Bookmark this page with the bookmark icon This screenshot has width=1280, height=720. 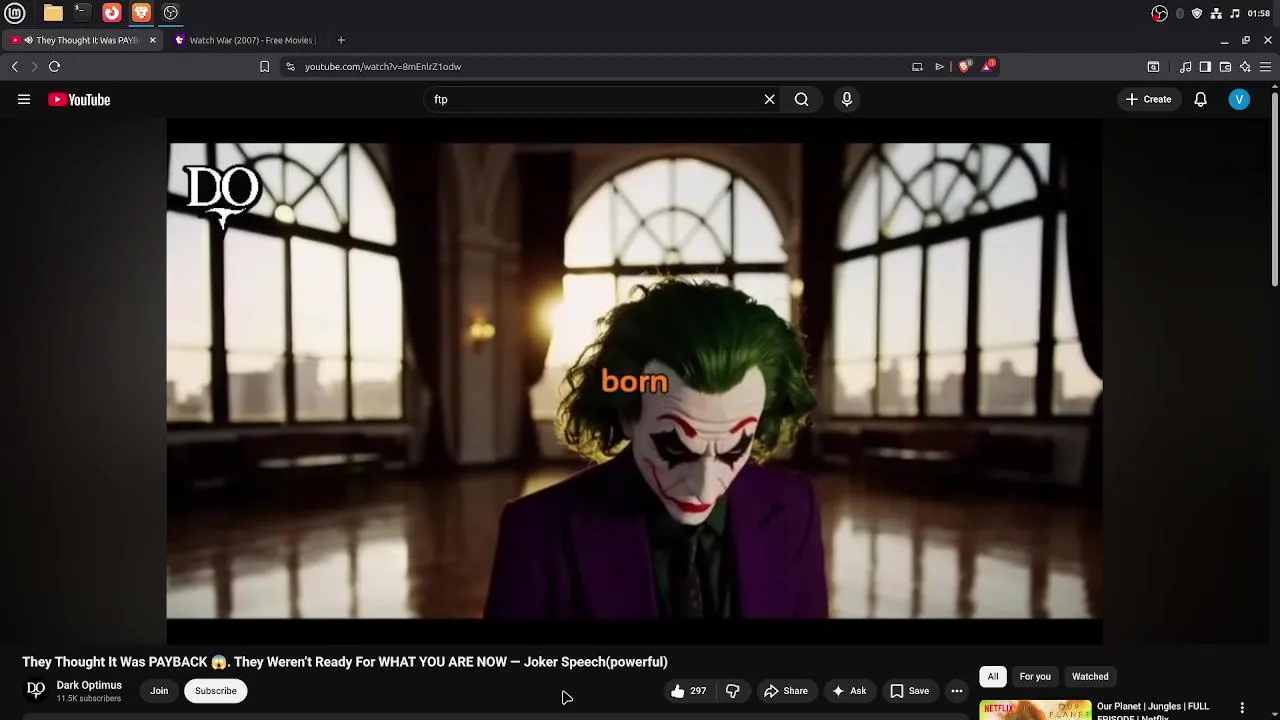pyautogui.click(x=264, y=67)
